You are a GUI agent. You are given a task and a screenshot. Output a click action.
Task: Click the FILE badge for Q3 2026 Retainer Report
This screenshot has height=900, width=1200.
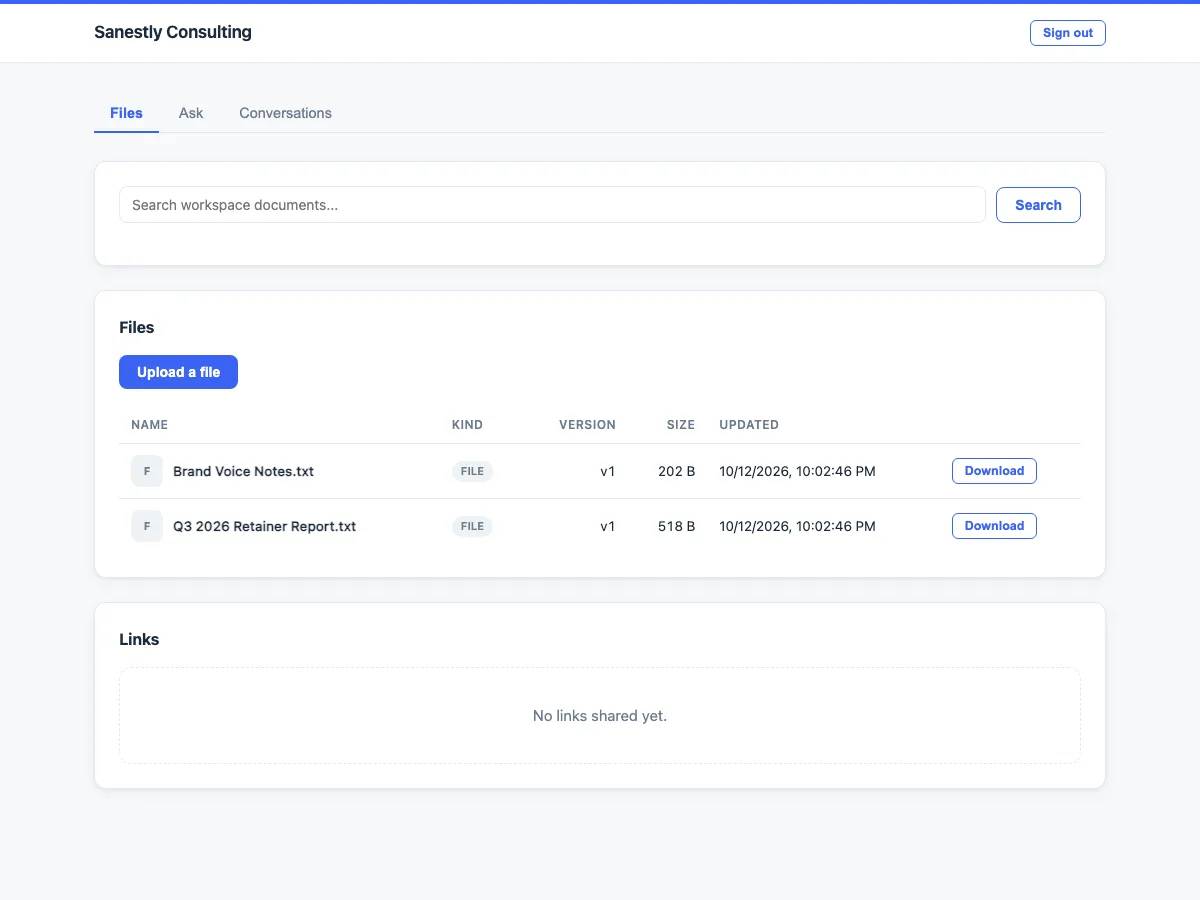[472, 526]
